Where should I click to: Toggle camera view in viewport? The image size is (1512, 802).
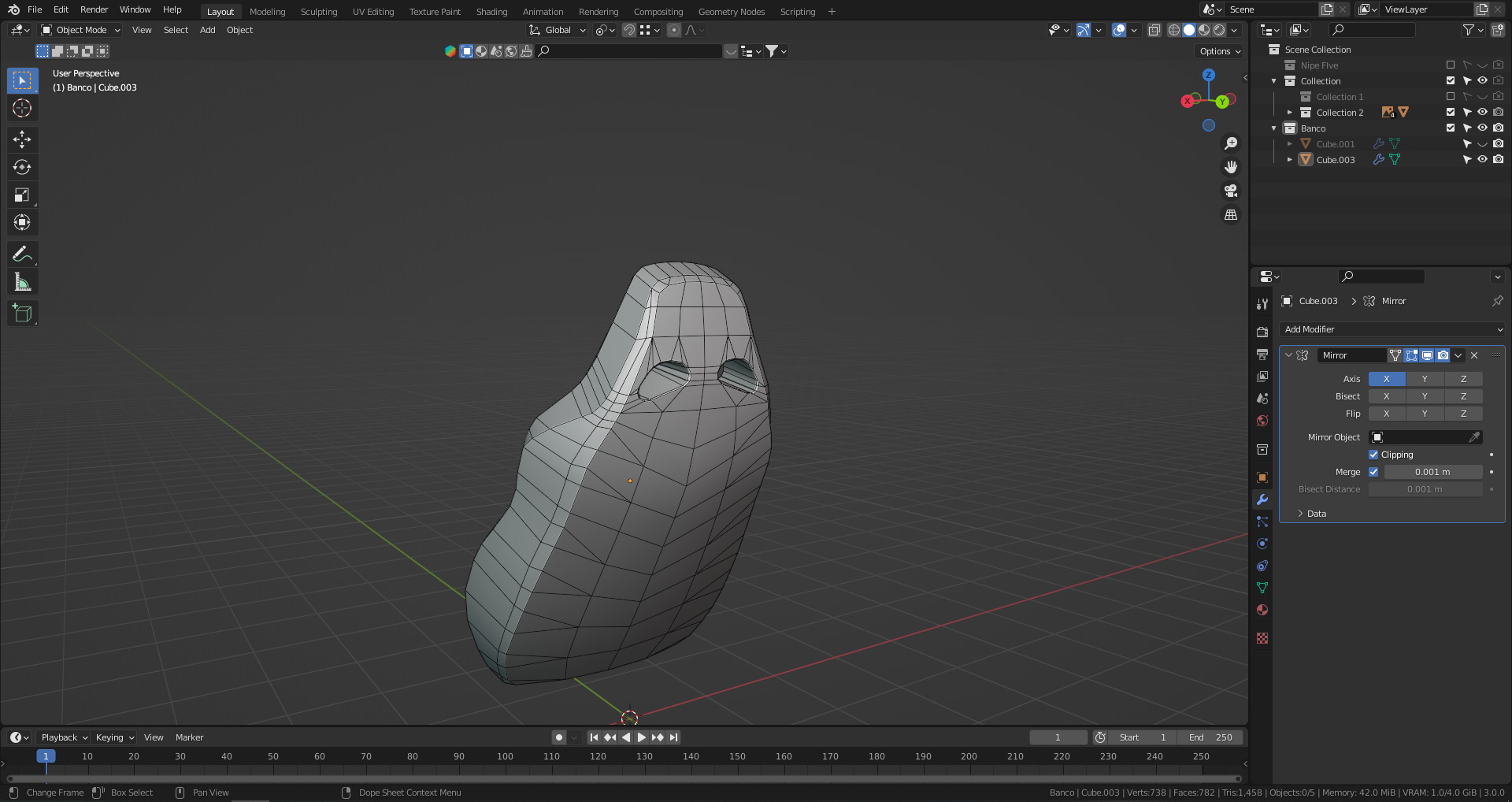[1230, 191]
